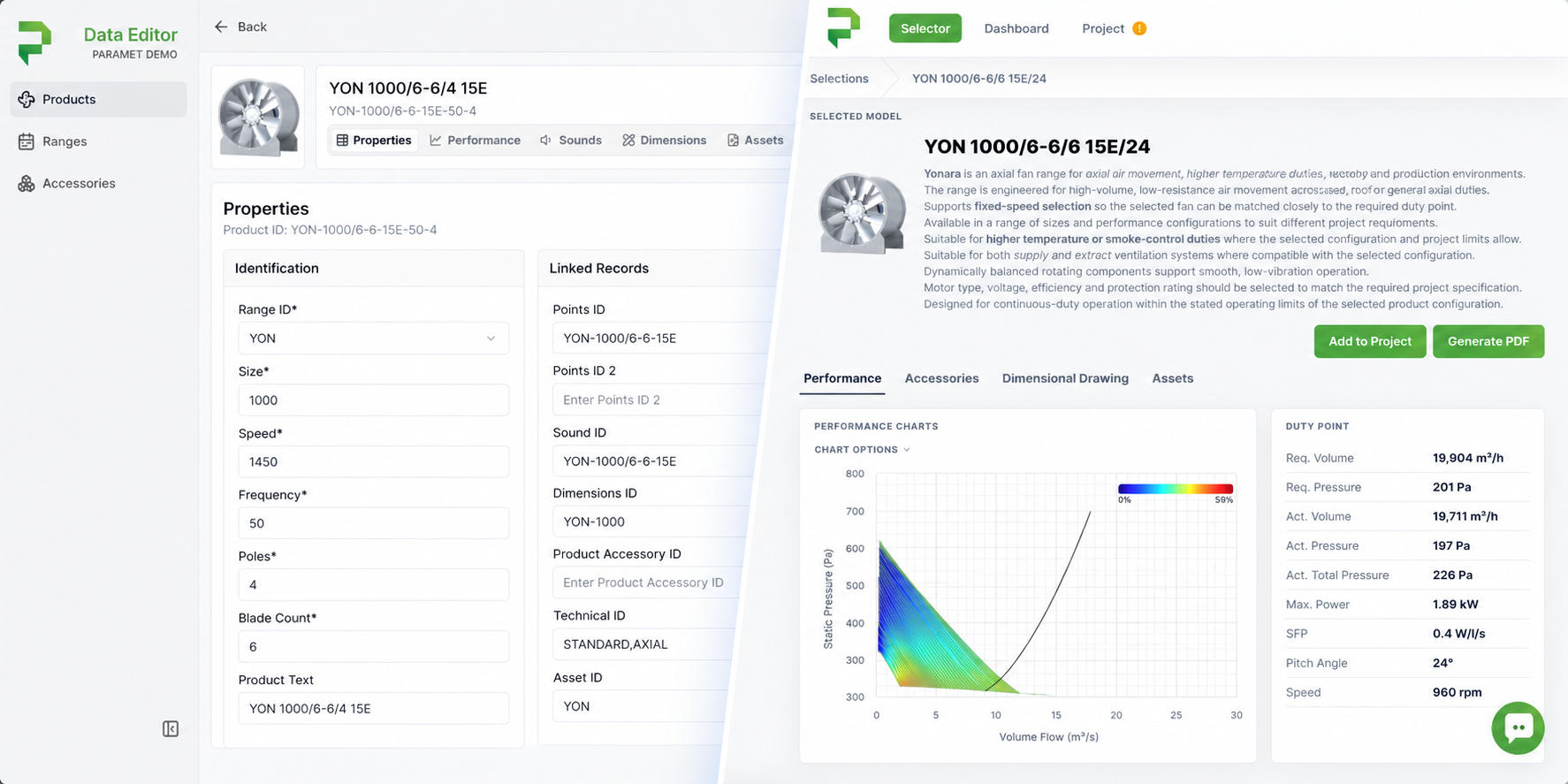Click Add to Project button

coord(1370,341)
